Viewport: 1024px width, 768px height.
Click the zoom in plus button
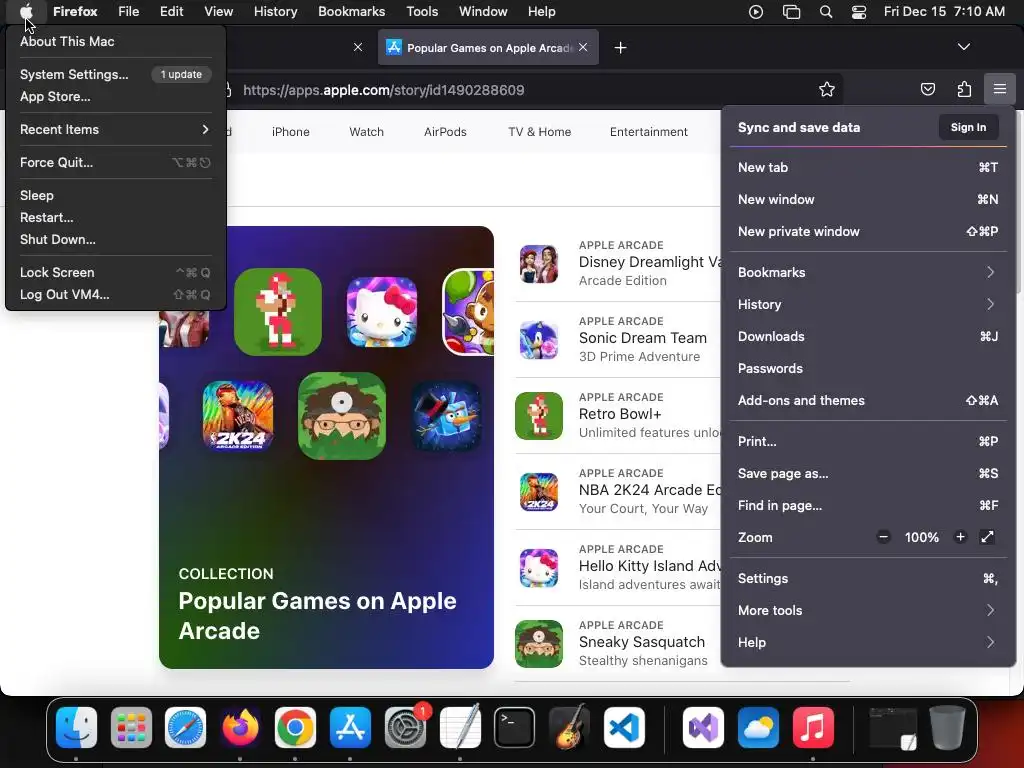960,537
